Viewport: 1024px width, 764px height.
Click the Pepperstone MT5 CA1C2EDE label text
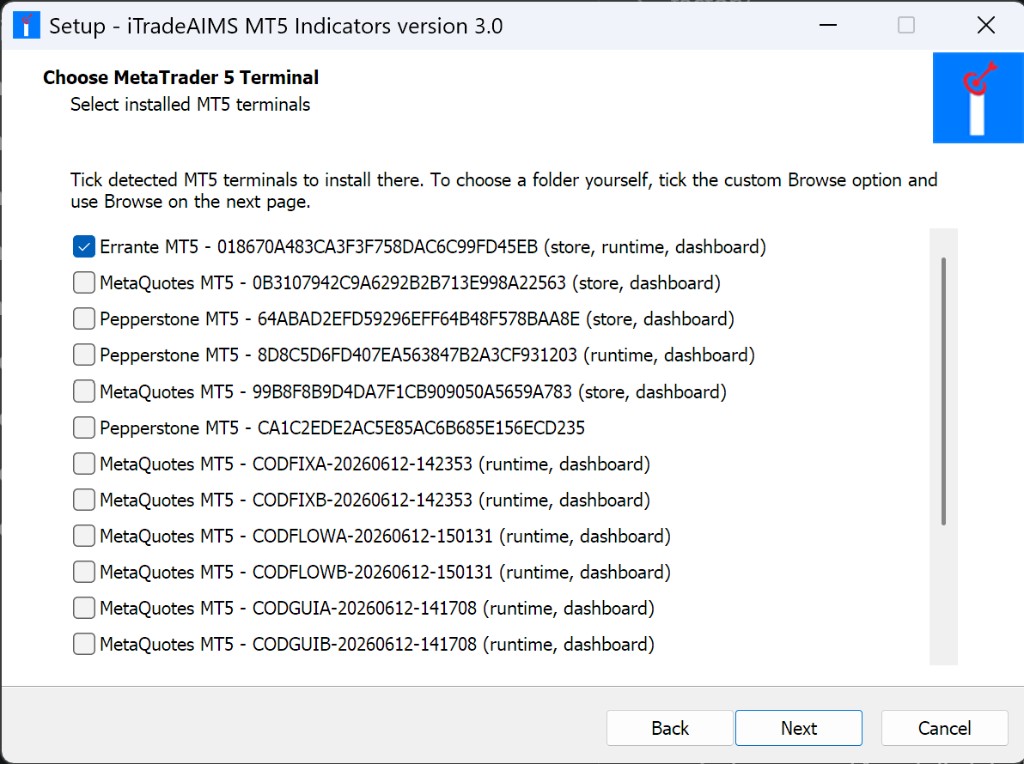(x=342, y=428)
